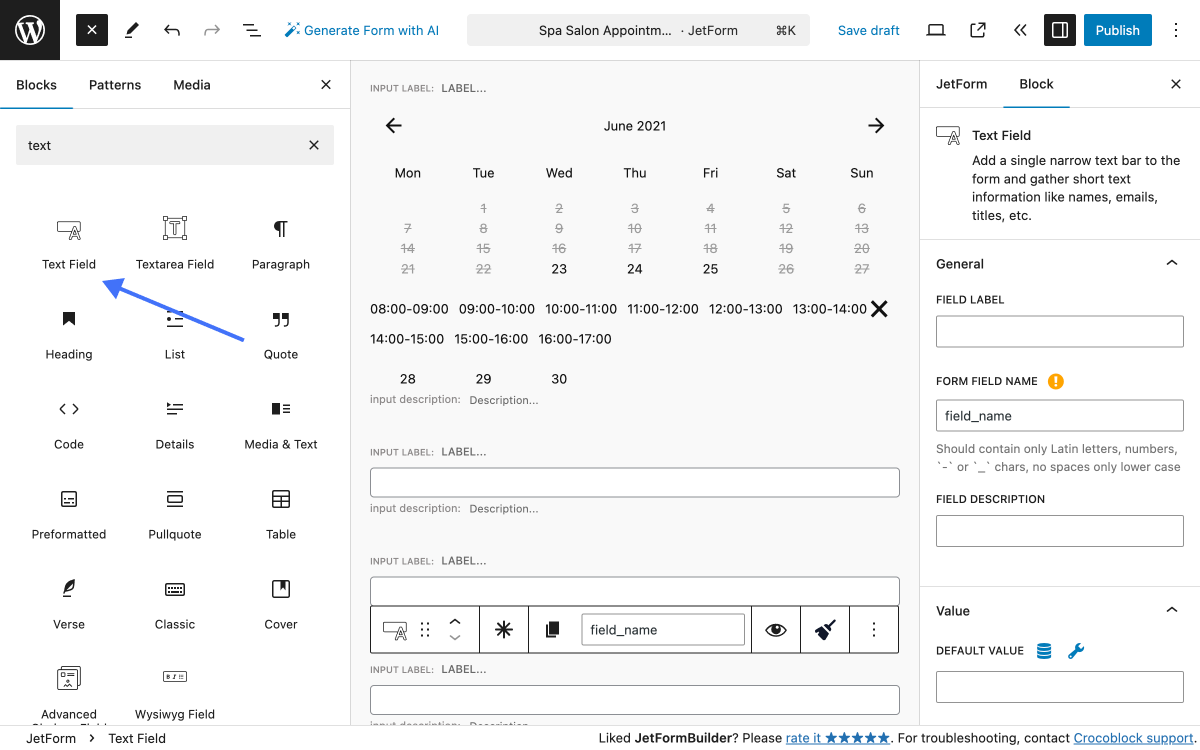Image resolution: width=1200 pixels, height=750 pixels.
Task: Insert the Paragraph block
Action: click(281, 243)
